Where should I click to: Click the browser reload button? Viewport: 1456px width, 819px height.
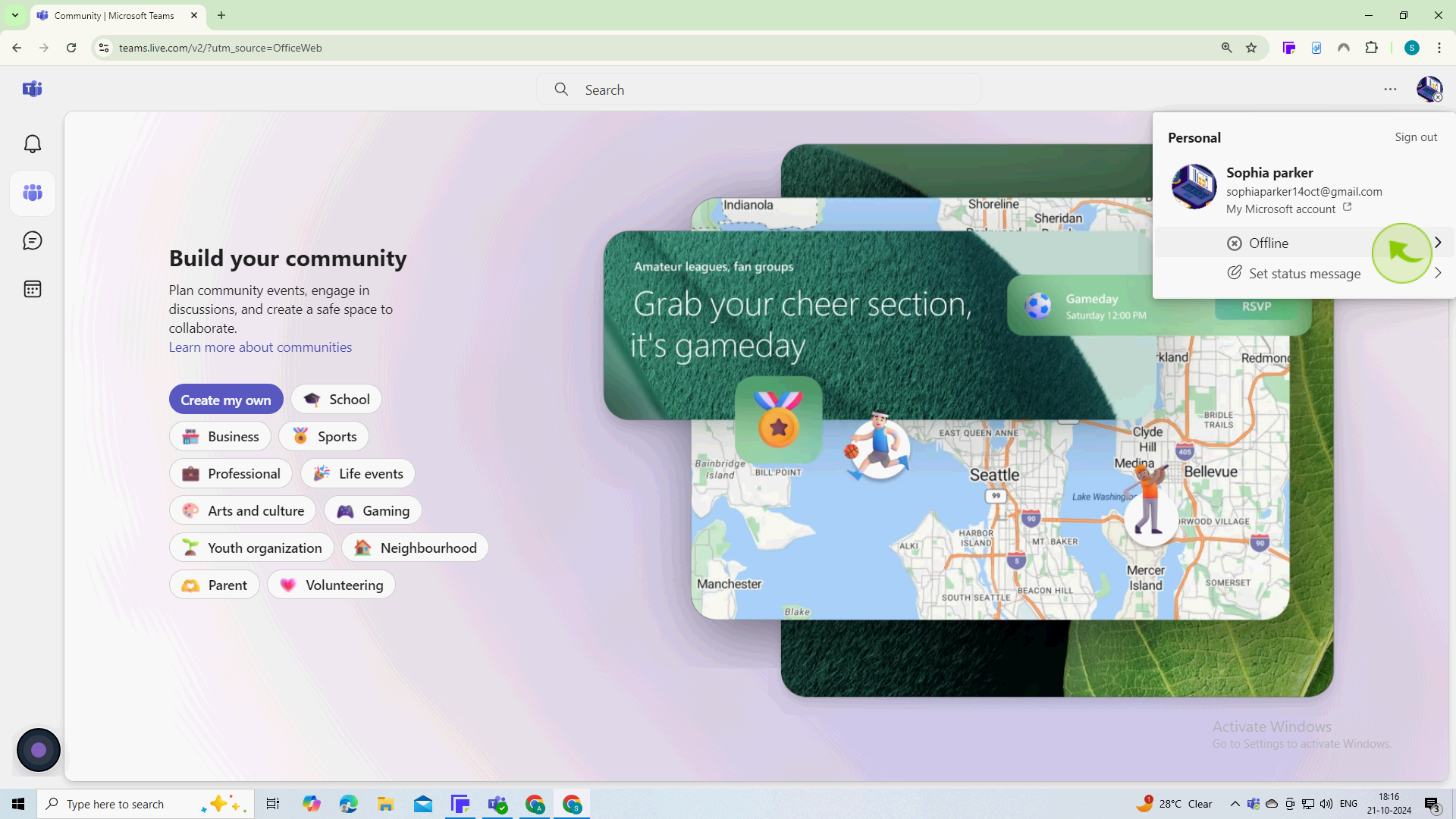click(x=71, y=48)
